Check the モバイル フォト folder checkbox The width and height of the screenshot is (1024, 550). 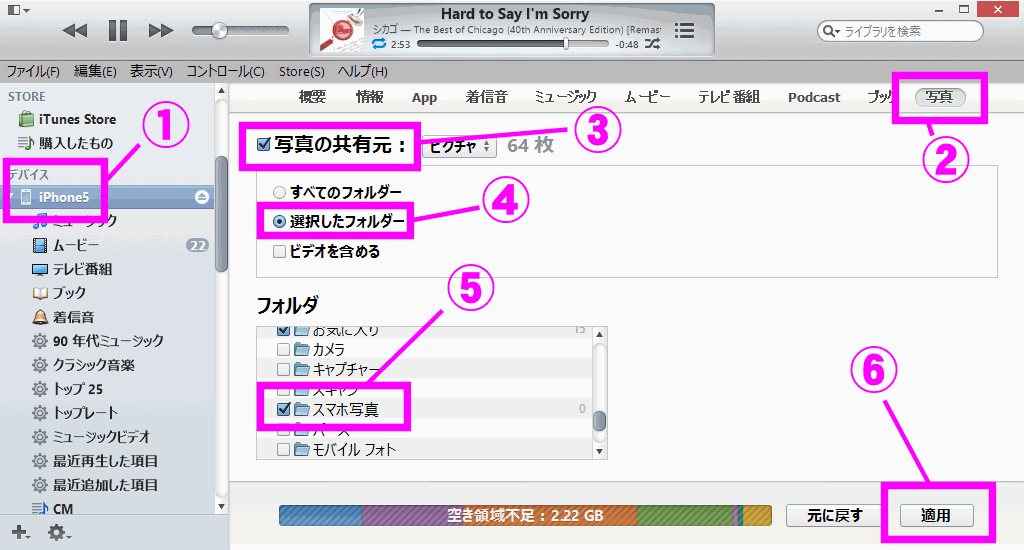pos(283,449)
